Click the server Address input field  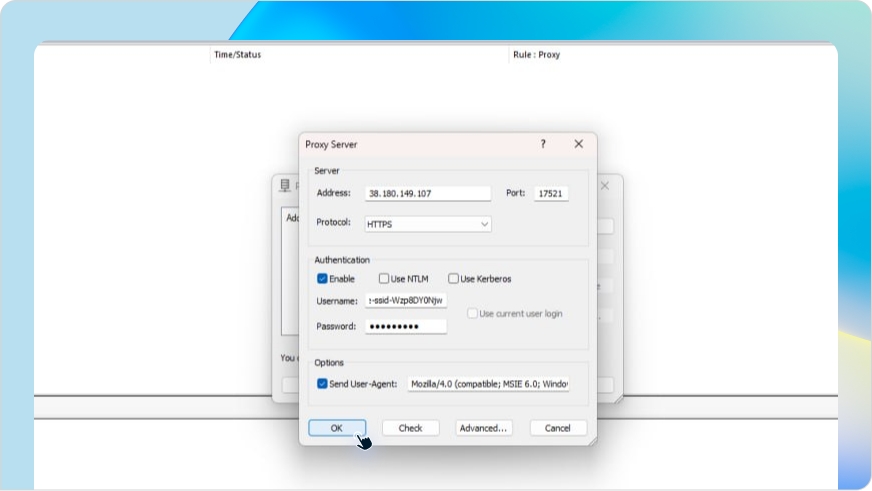coord(428,194)
